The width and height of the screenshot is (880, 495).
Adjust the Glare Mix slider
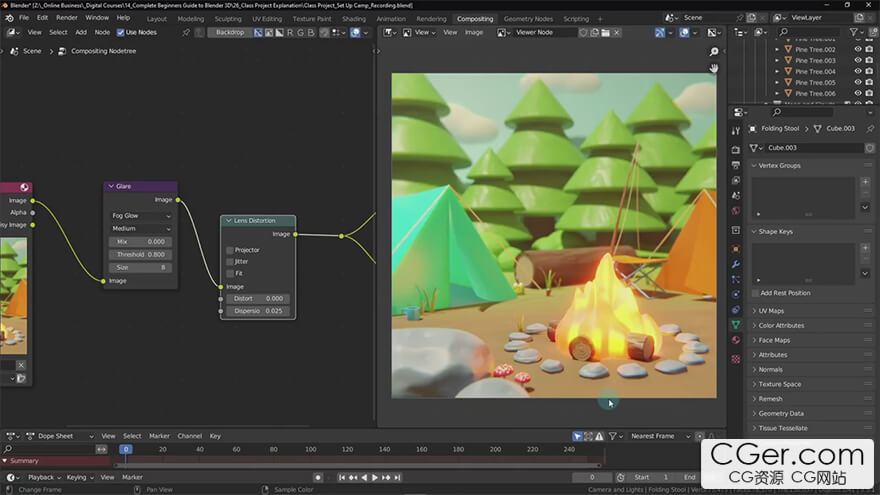pos(141,242)
